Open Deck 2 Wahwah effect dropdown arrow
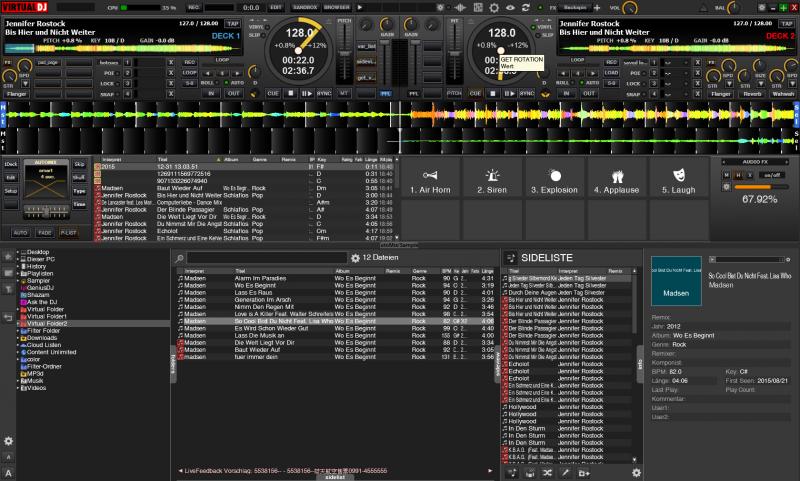The height and width of the screenshot is (481, 800). (x=791, y=83)
